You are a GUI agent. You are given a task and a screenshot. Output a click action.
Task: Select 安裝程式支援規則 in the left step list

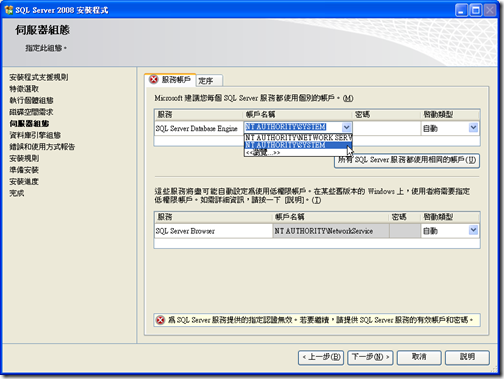(39, 77)
